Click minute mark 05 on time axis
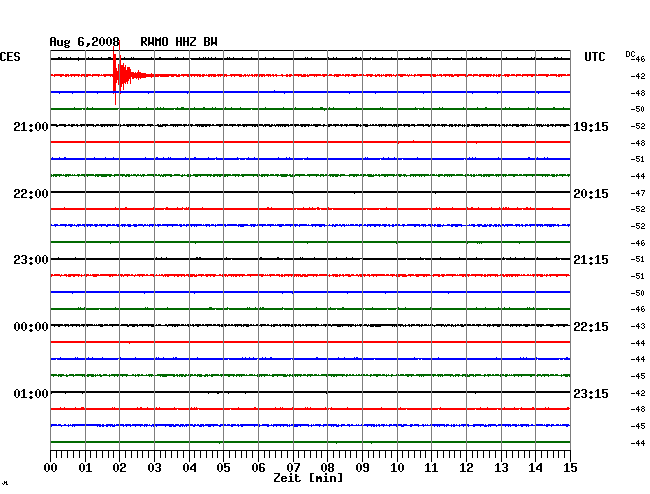Image resolution: width=650 pixels, height=494 pixels. pyautogui.click(x=223, y=468)
